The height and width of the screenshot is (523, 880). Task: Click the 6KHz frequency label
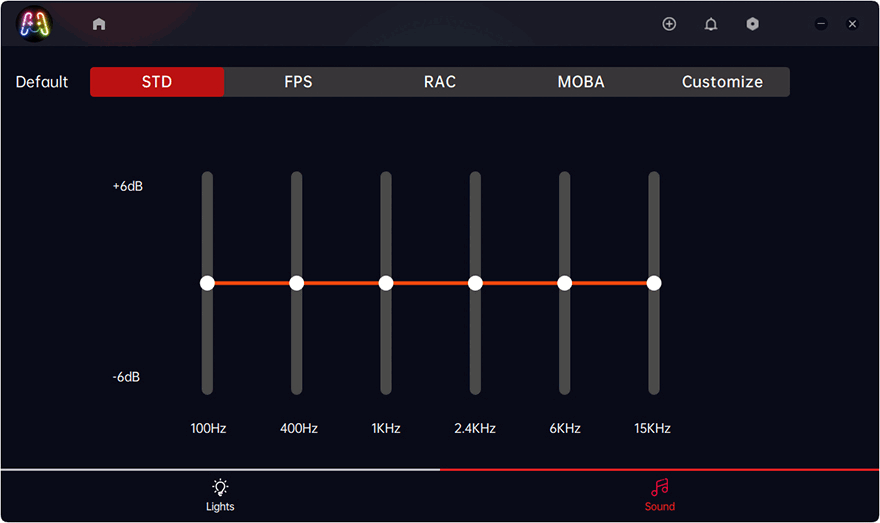click(x=565, y=428)
